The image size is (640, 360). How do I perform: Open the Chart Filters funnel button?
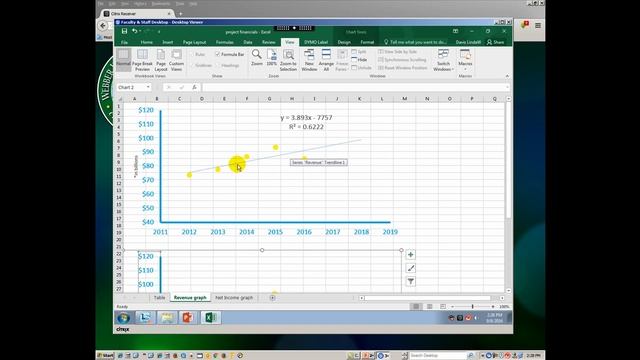pos(411,281)
